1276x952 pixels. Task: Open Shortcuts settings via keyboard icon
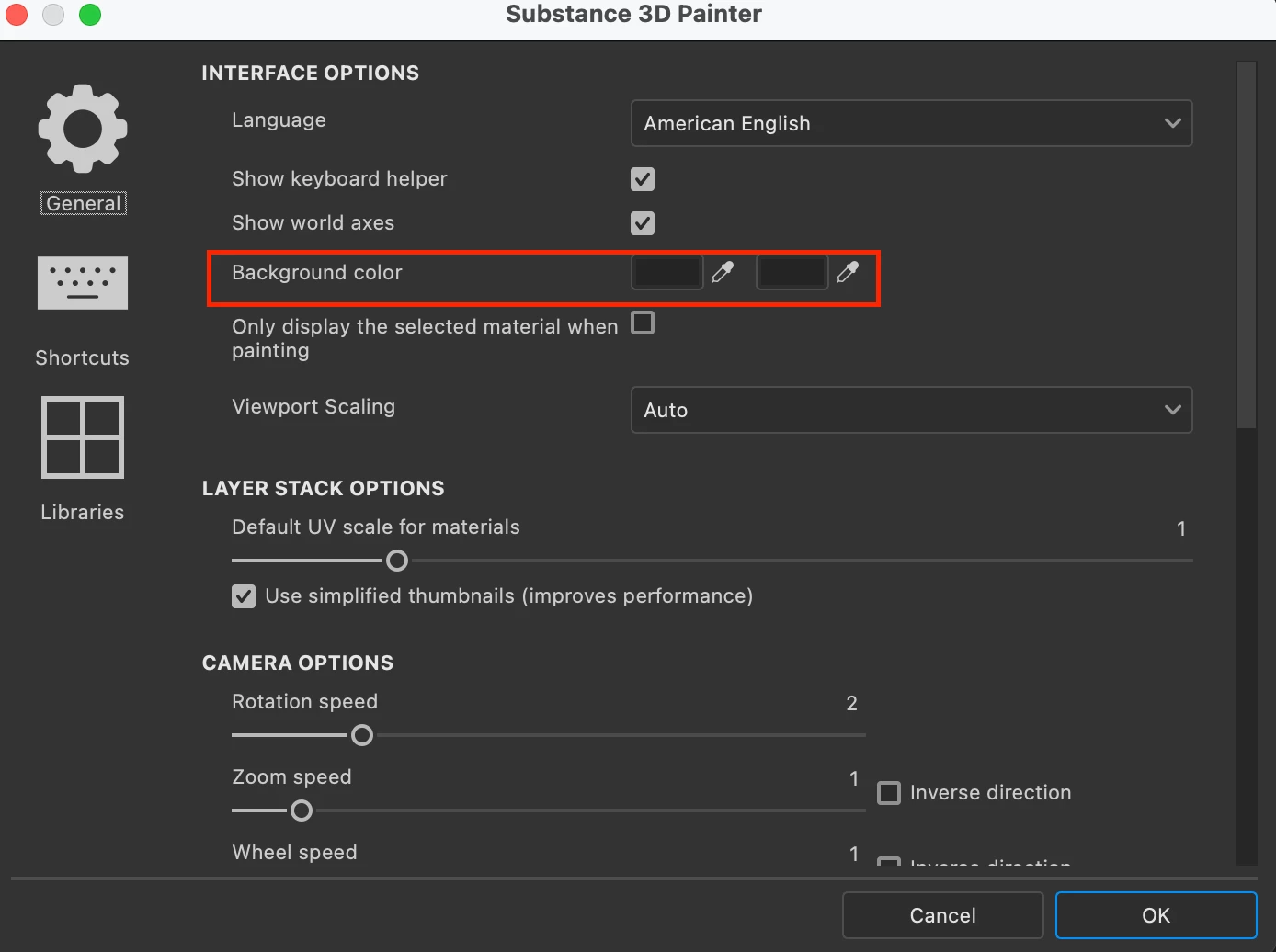pyautogui.click(x=83, y=283)
